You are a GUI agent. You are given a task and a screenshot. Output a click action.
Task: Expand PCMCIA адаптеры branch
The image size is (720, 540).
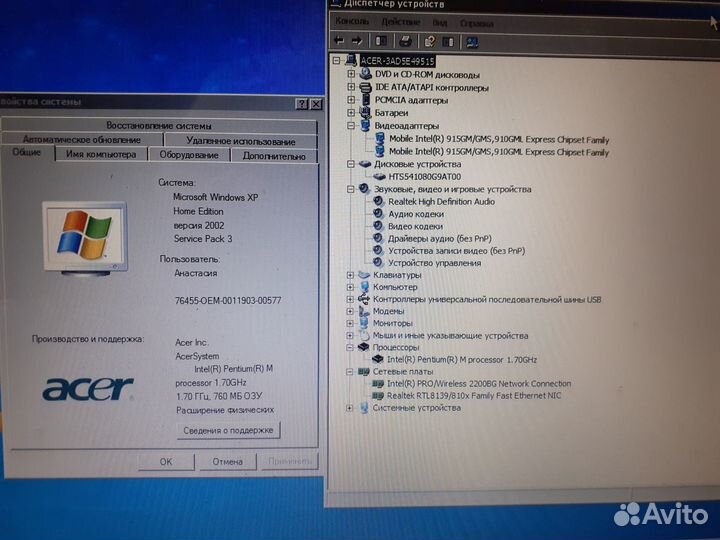(x=351, y=100)
